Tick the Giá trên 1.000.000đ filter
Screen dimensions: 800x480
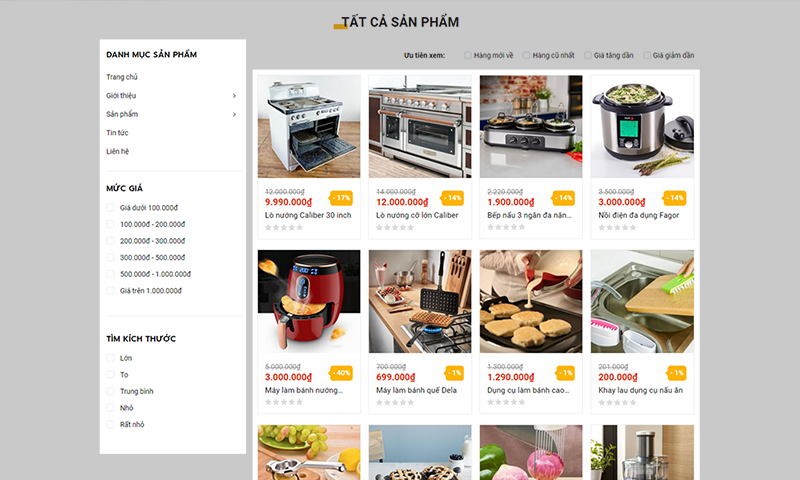point(110,290)
